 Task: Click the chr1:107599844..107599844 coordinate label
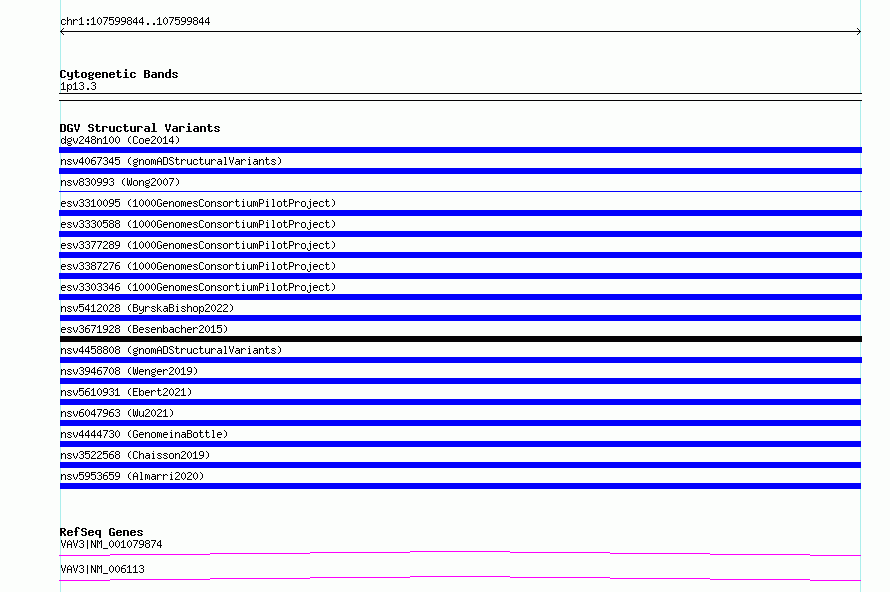tap(135, 22)
